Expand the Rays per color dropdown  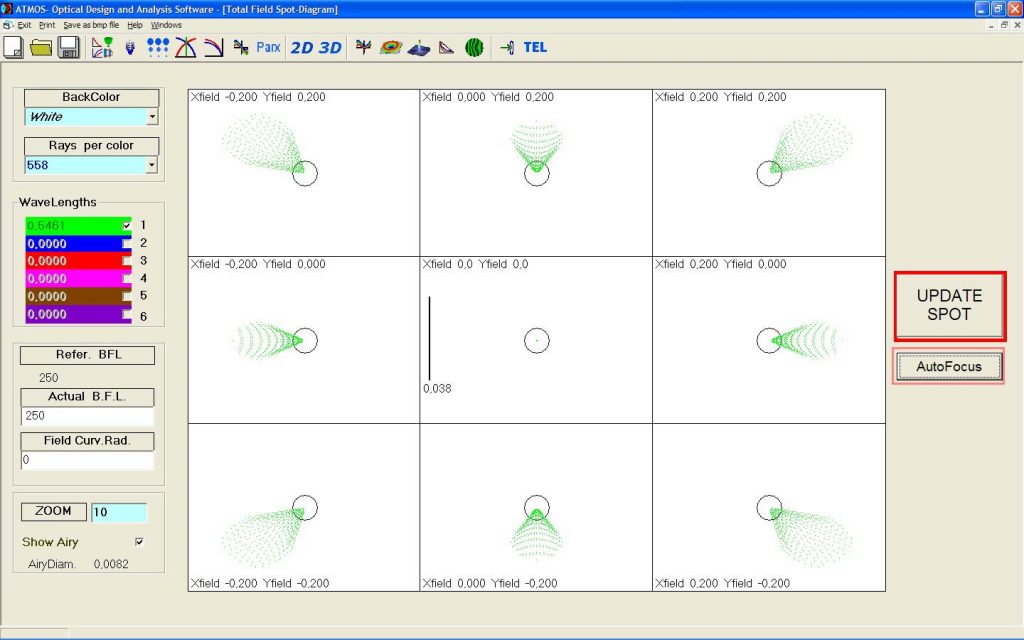pos(152,165)
